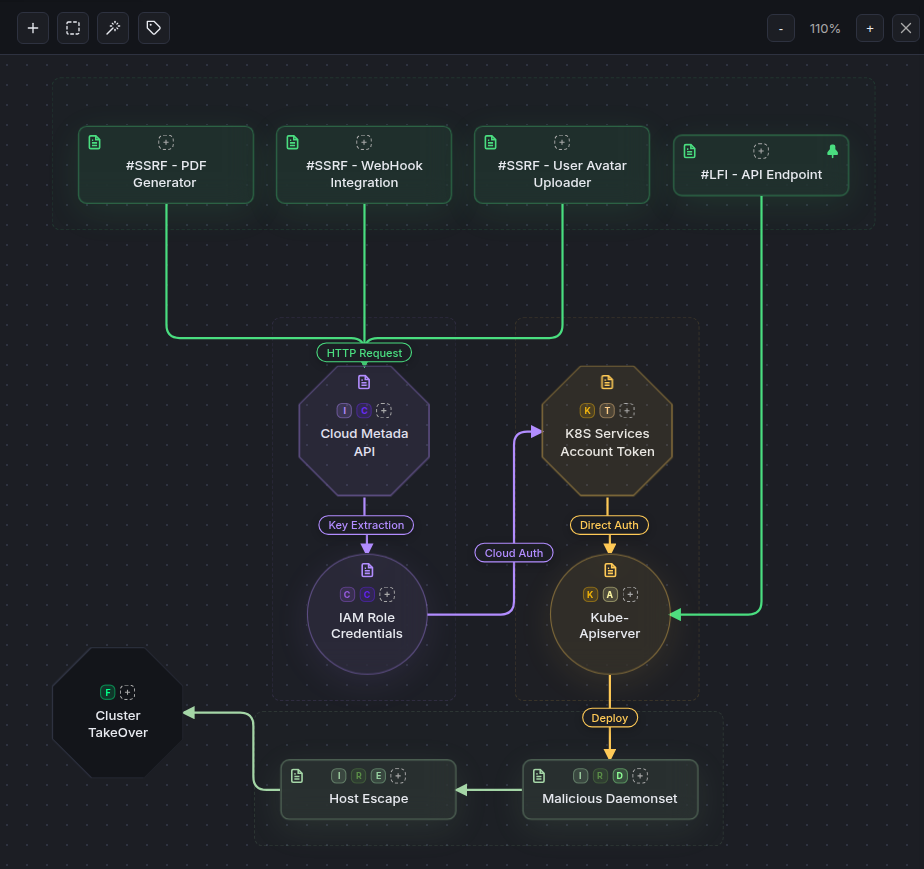Select the HTTP Request edge label
Screen dimensions: 924x869
click(364, 353)
